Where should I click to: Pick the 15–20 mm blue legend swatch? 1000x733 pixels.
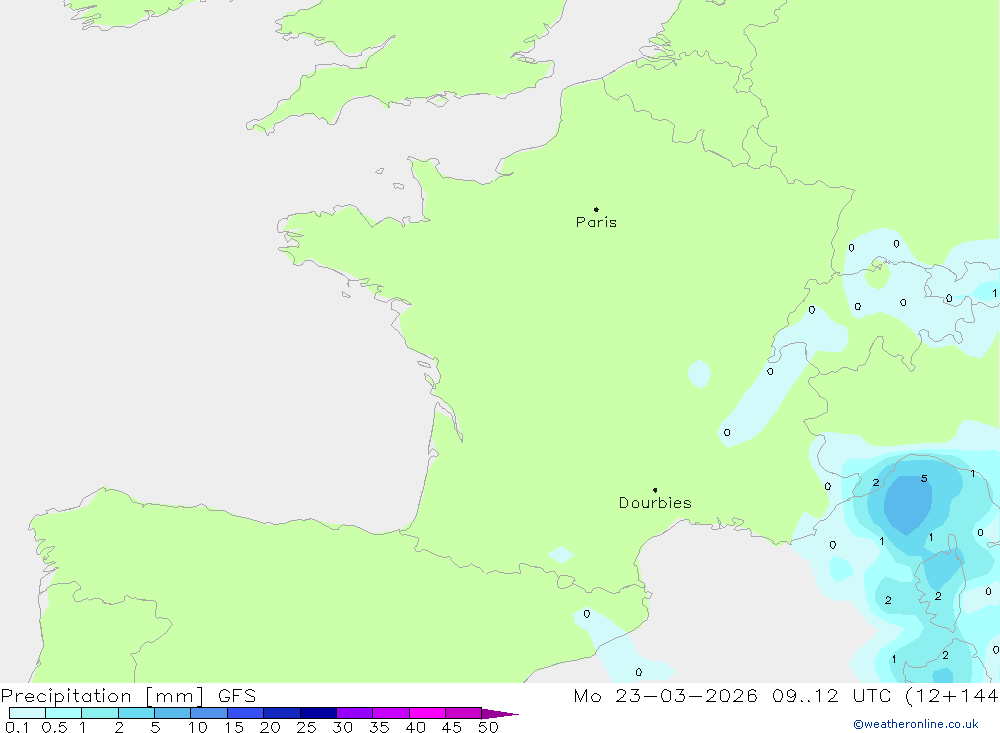coord(245,713)
